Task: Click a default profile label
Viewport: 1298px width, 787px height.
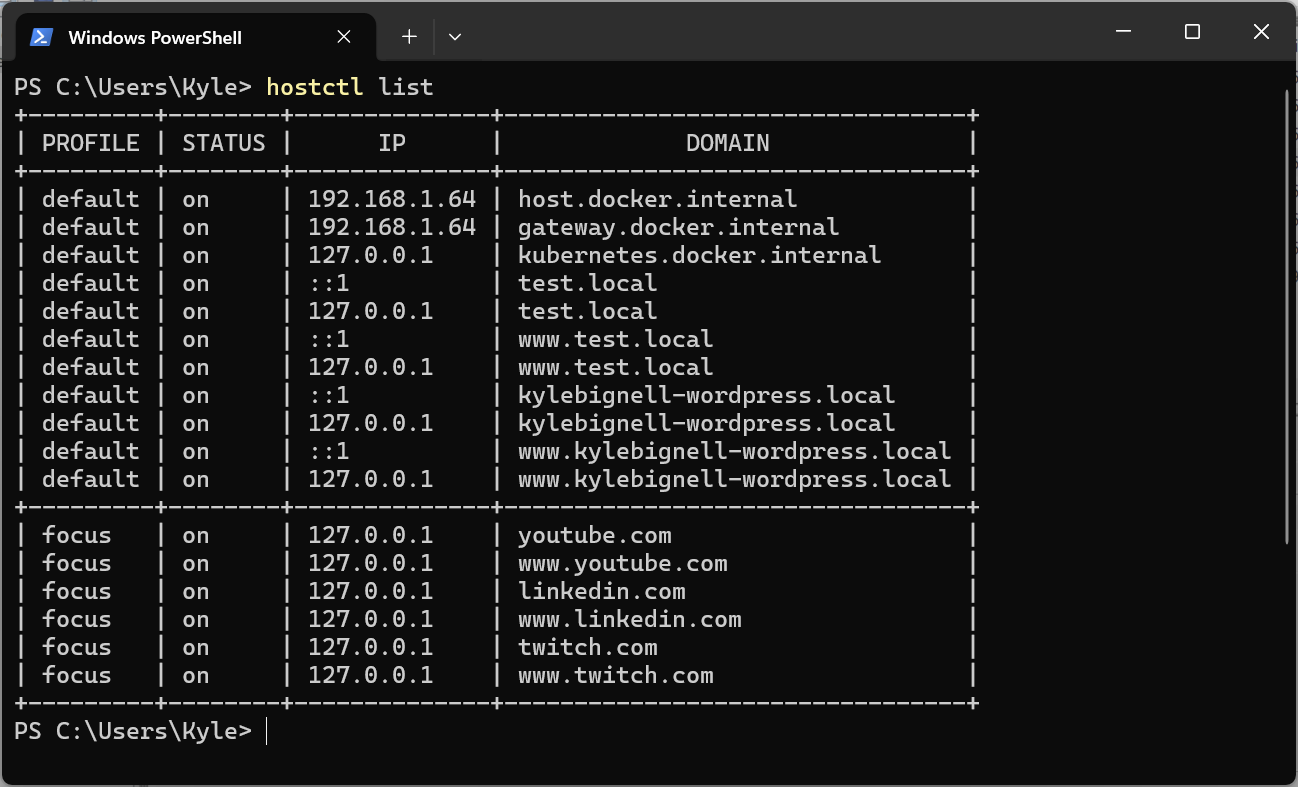Action: point(90,199)
